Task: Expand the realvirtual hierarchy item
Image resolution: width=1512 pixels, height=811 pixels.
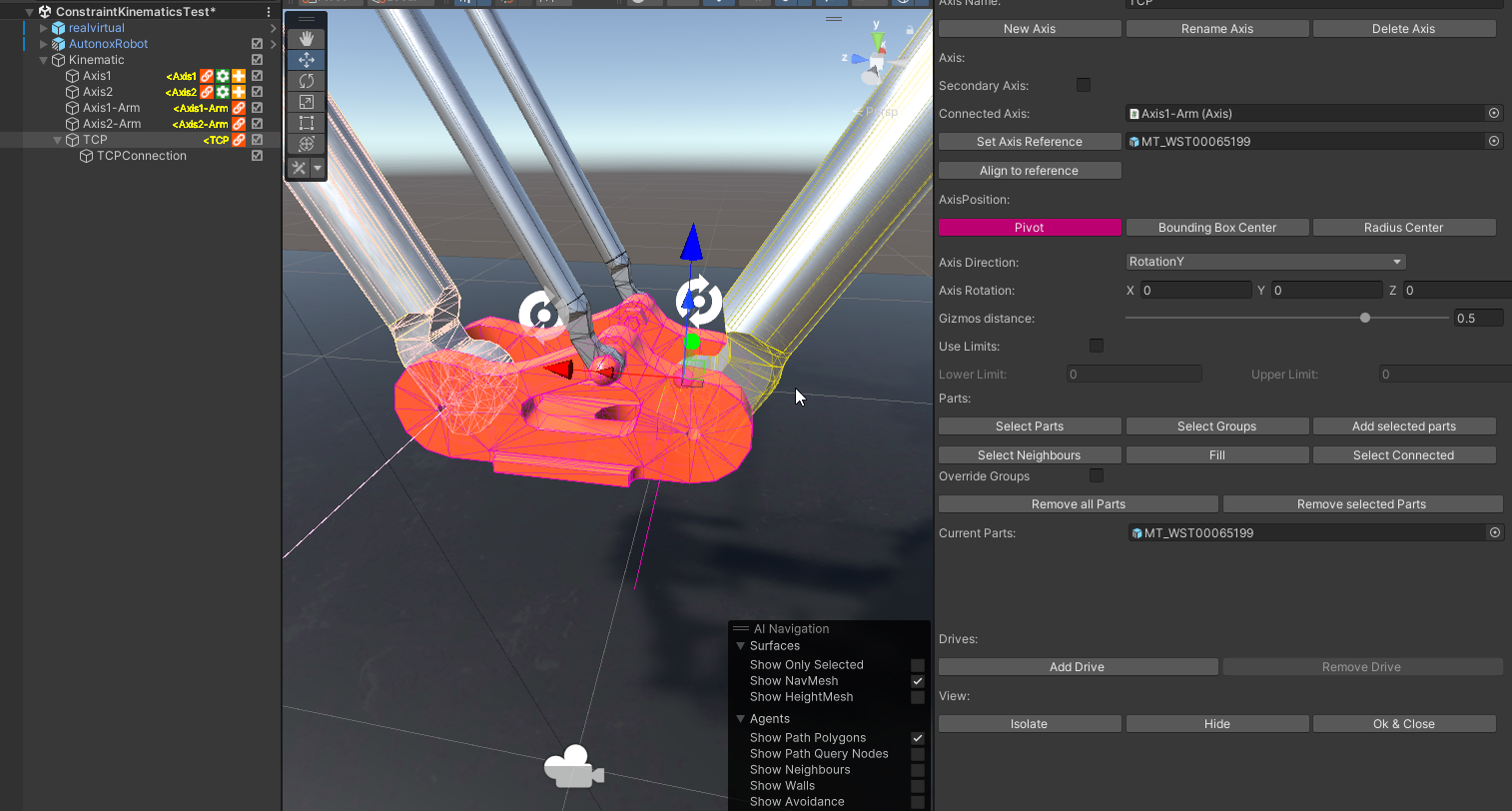Action: [x=43, y=28]
